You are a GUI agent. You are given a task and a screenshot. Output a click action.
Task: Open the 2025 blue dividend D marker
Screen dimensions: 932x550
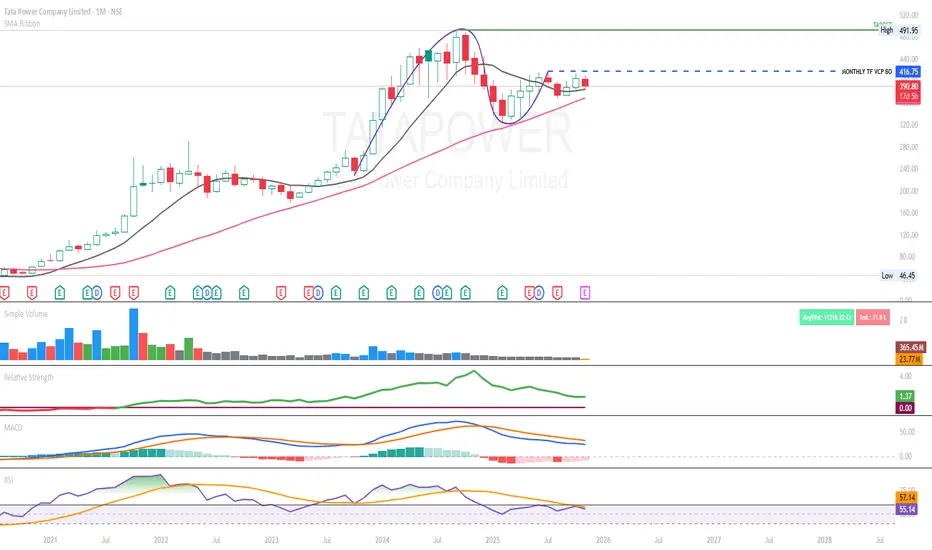click(x=539, y=293)
